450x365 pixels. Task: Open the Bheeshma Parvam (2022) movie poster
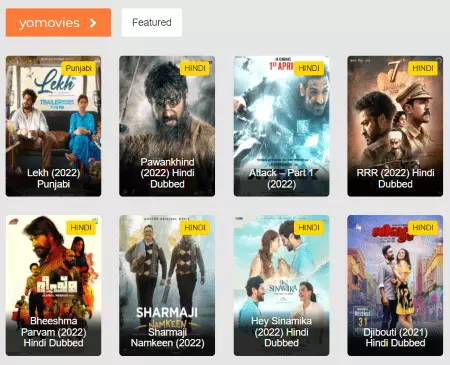pos(53,285)
